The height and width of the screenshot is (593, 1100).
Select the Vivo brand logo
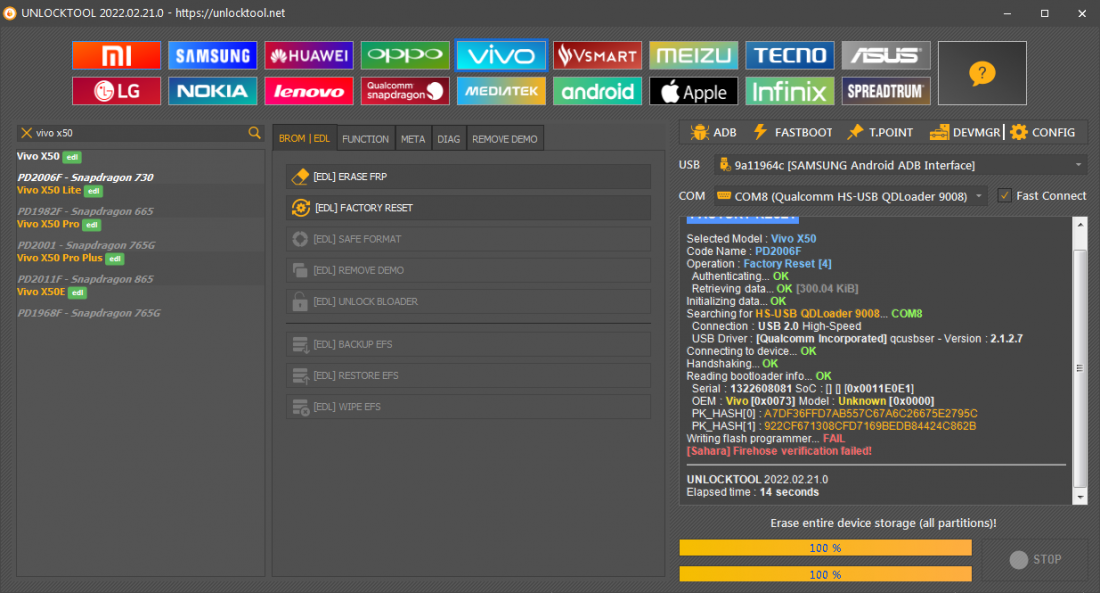[x=501, y=55]
